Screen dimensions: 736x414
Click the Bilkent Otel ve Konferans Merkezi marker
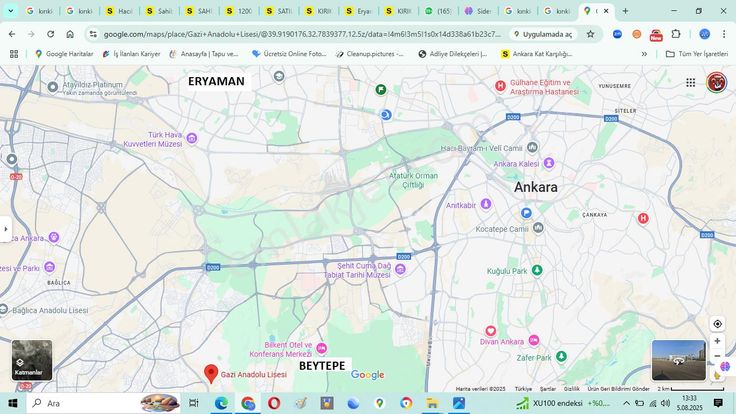pos(322,348)
